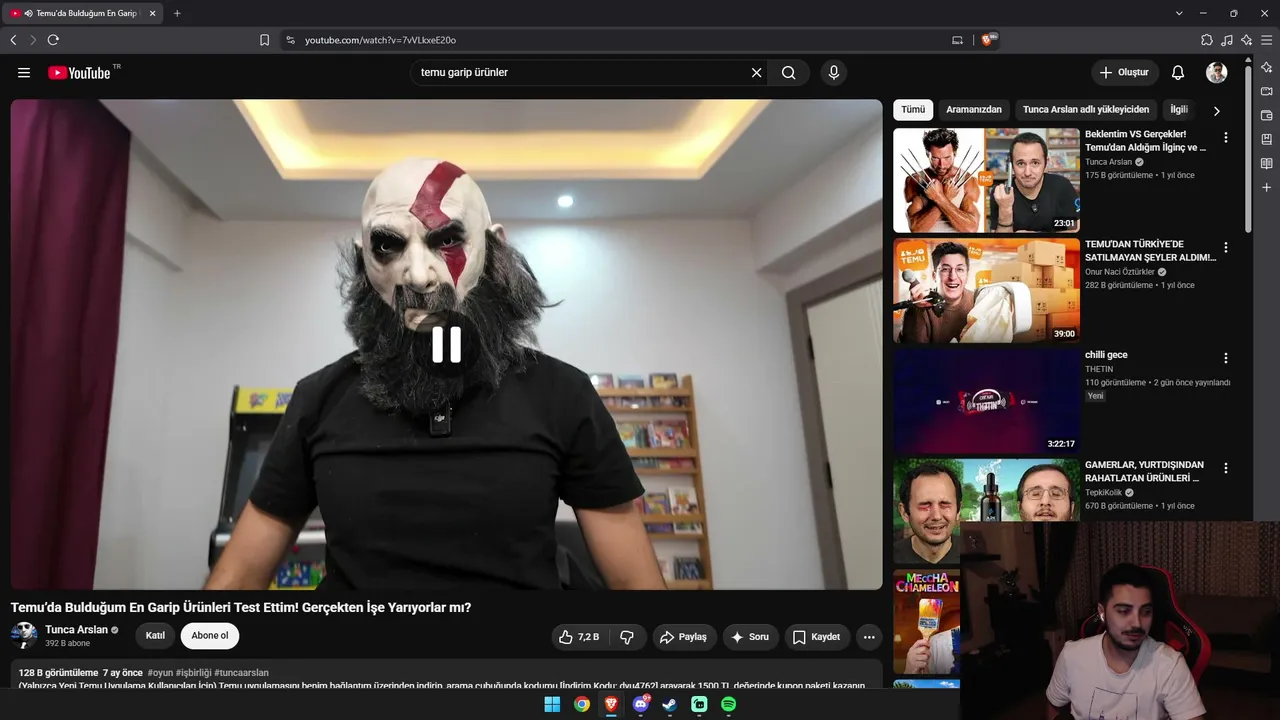Image resolution: width=1280 pixels, height=720 pixels.
Task: Open Tunca Arslan channel avatar
Action: tap(24, 636)
